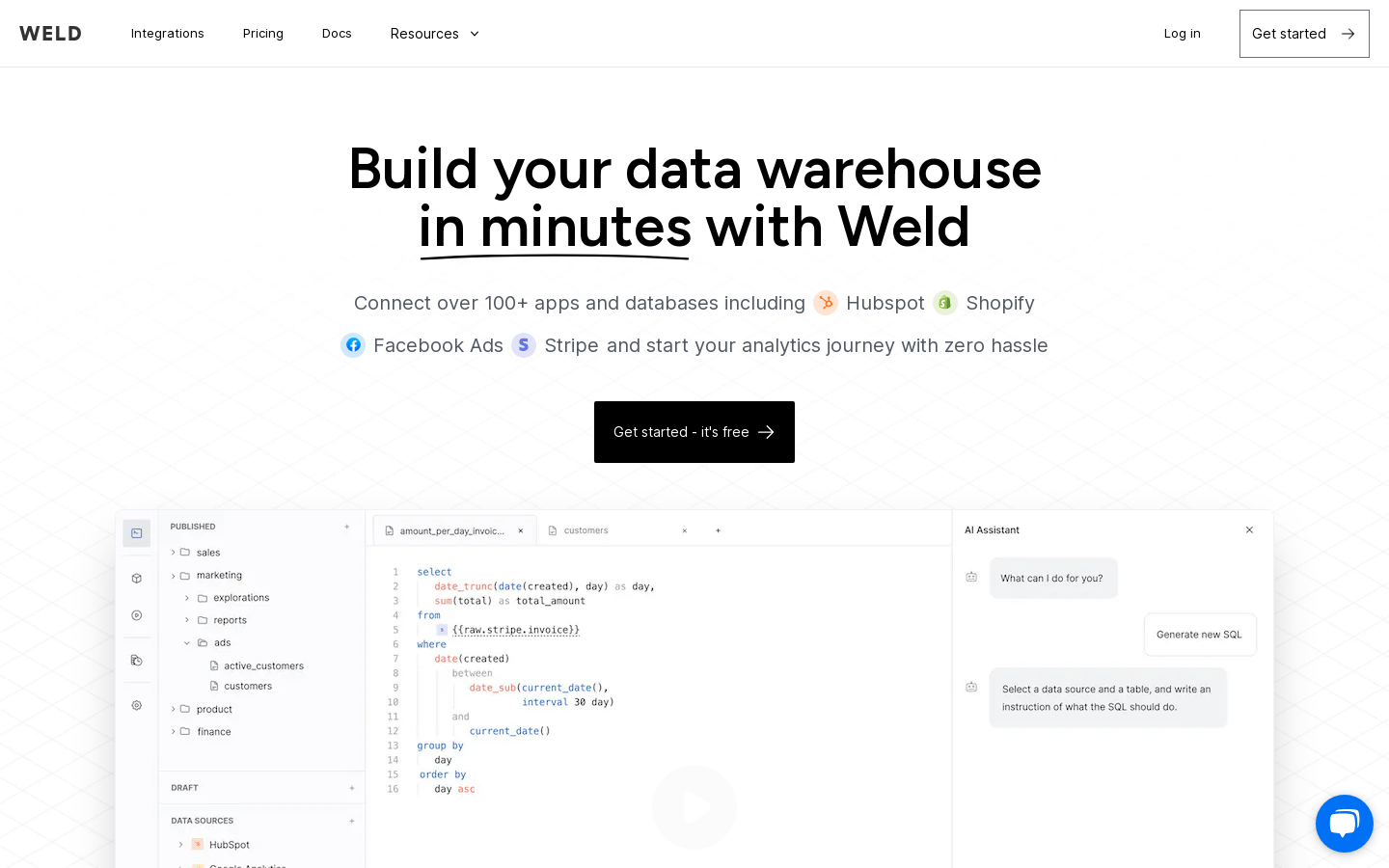
Task: Click the finance folder icon
Action: [185, 732]
